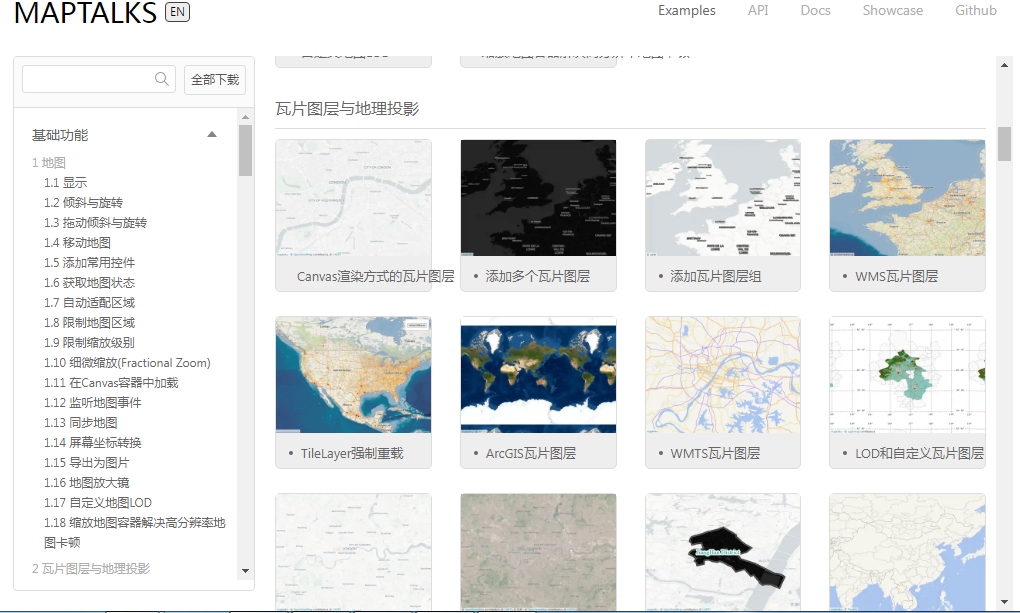This screenshot has height=613, width=1020.
Task: Open example 1.9 限制缩放级别
Action: point(90,343)
